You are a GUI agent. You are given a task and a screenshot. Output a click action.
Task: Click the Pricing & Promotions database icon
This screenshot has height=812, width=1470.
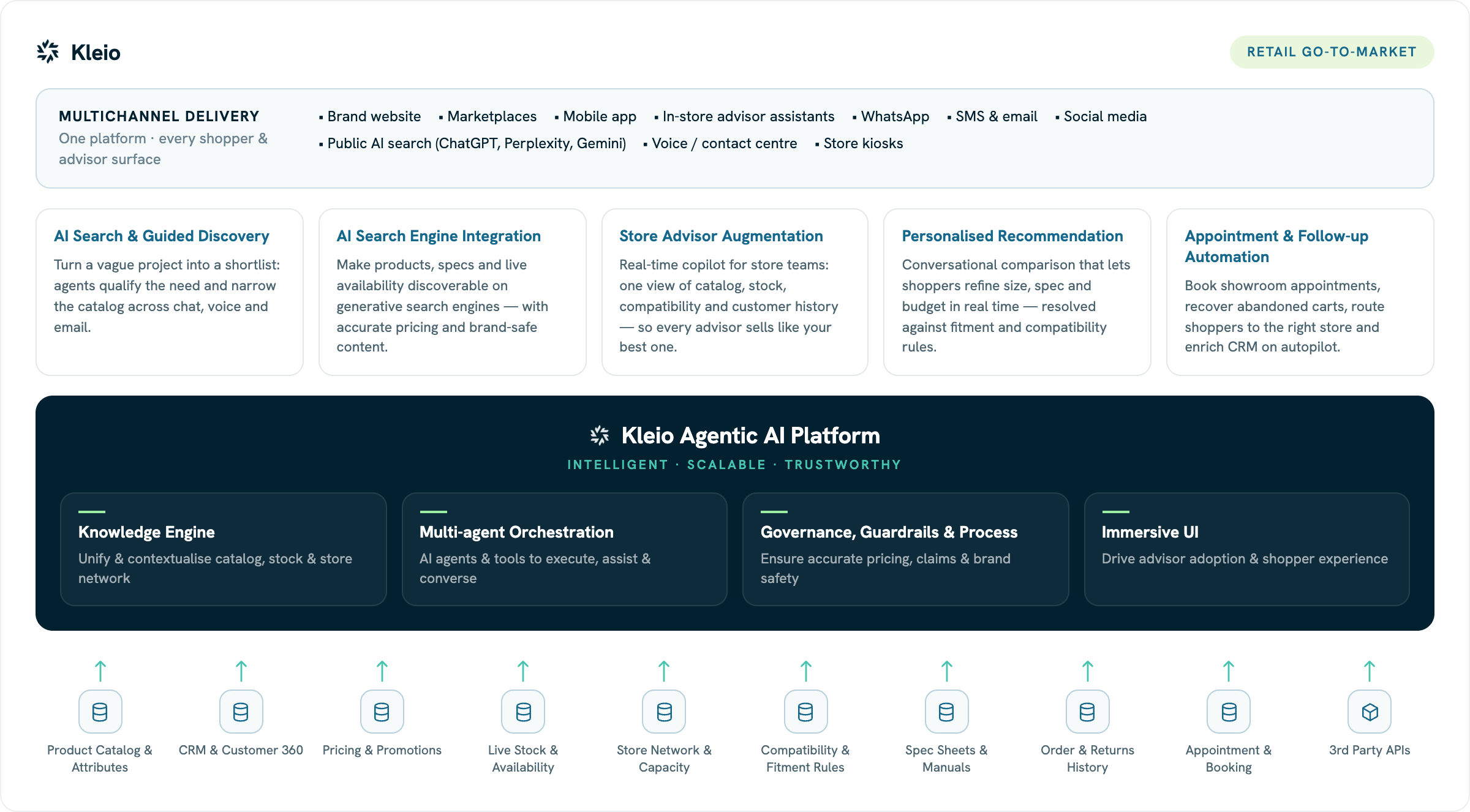click(x=382, y=712)
